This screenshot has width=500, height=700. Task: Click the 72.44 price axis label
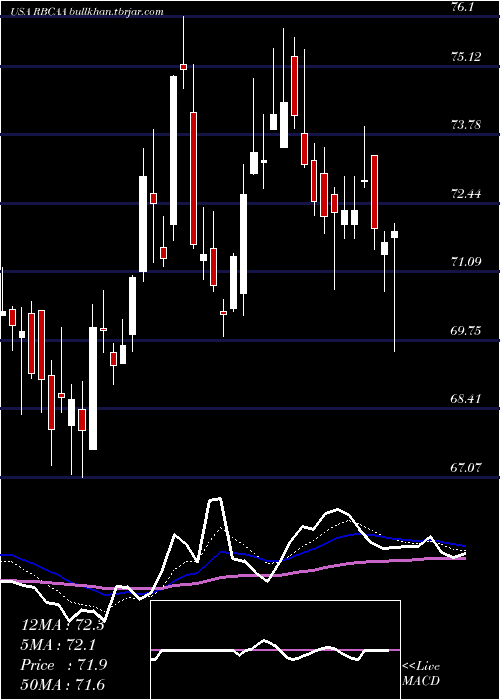click(466, 194)
